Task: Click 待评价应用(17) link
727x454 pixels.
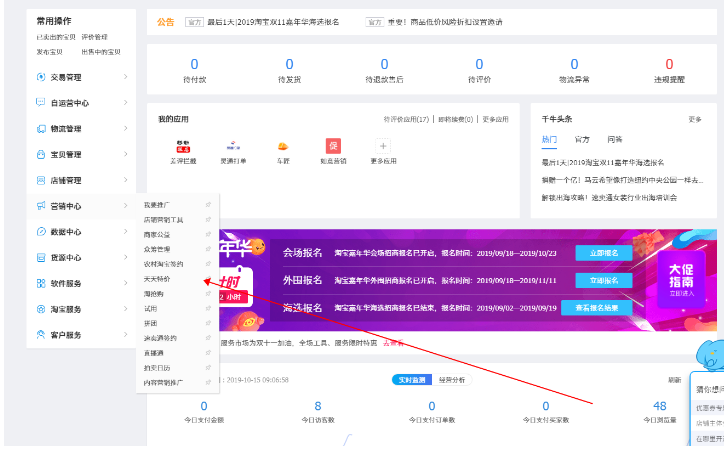Action: pyautogui.click(x=406, y=119)
